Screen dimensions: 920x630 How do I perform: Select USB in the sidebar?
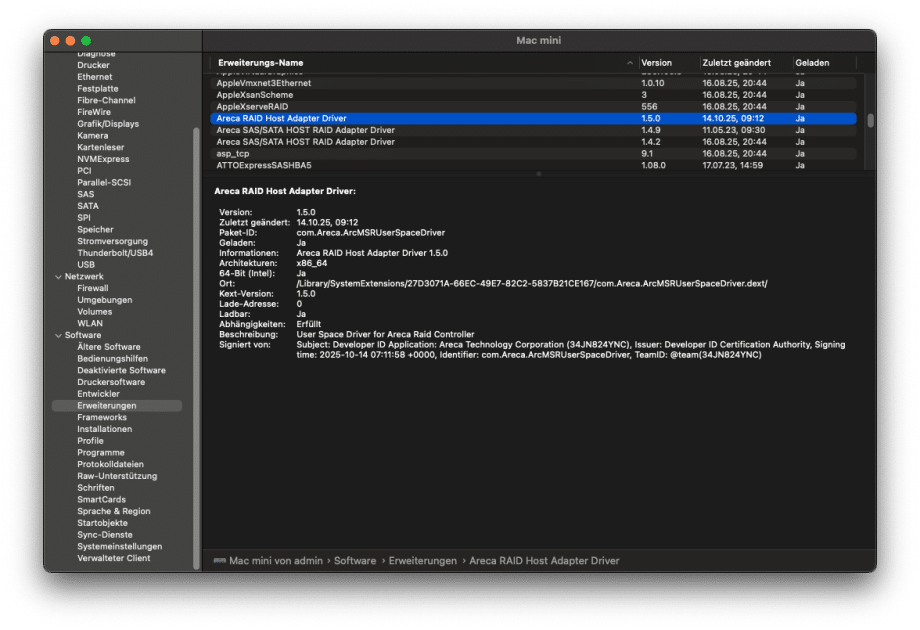(x=86, y=265)
